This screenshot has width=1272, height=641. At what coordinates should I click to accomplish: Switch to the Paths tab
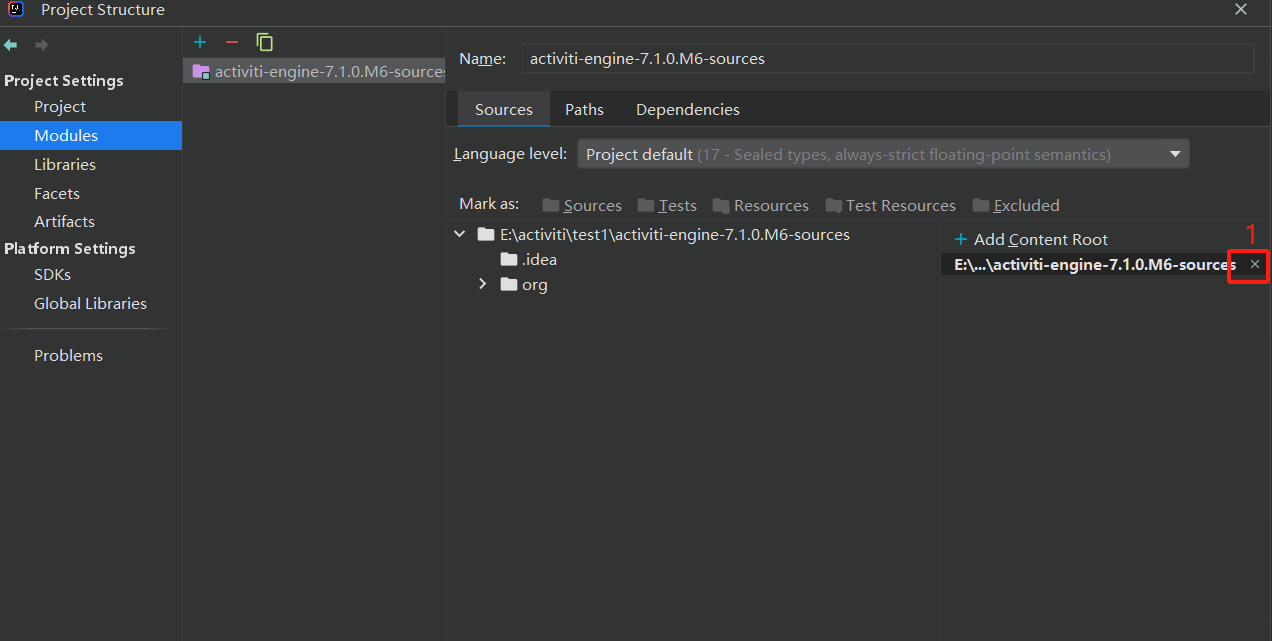pos(584,110)
